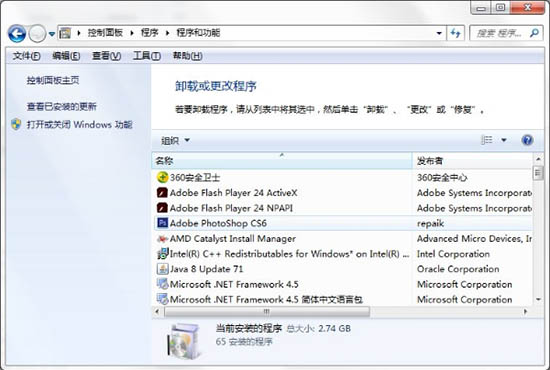Image resolution: width=550 pixels, height=370 pixels.
Task: Select the 360安全卫士 program icon
Action: point(162,177)
